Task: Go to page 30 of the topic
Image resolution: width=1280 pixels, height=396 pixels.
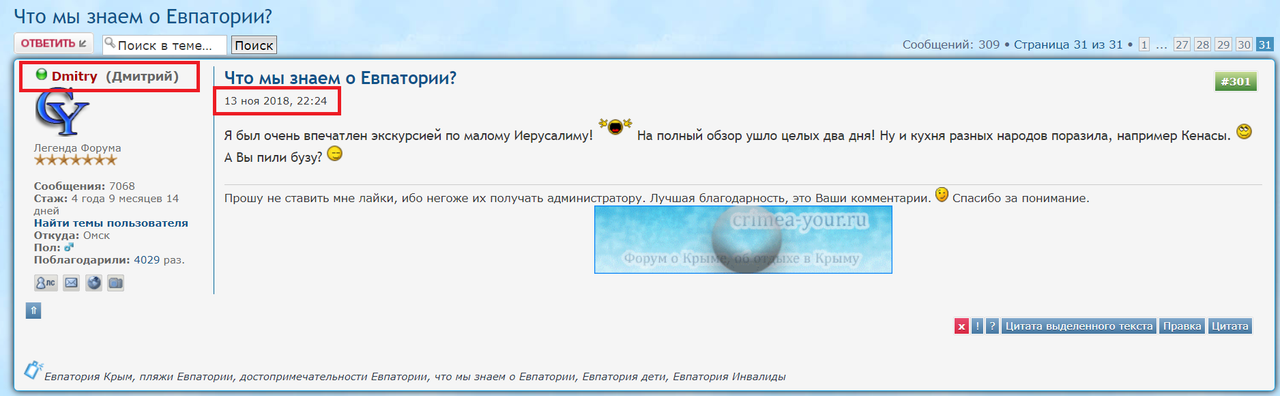Action: click(x=1244, y=45)
